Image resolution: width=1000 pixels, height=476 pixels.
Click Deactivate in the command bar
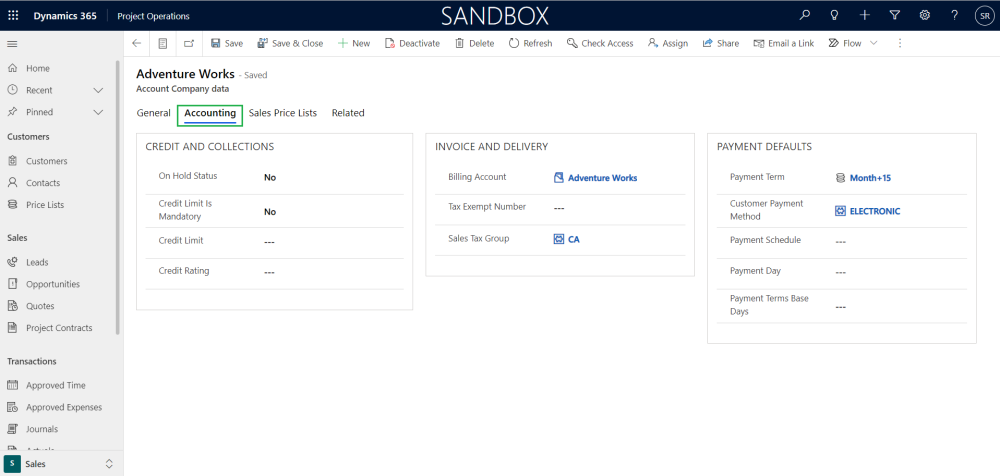pos(412,43)
